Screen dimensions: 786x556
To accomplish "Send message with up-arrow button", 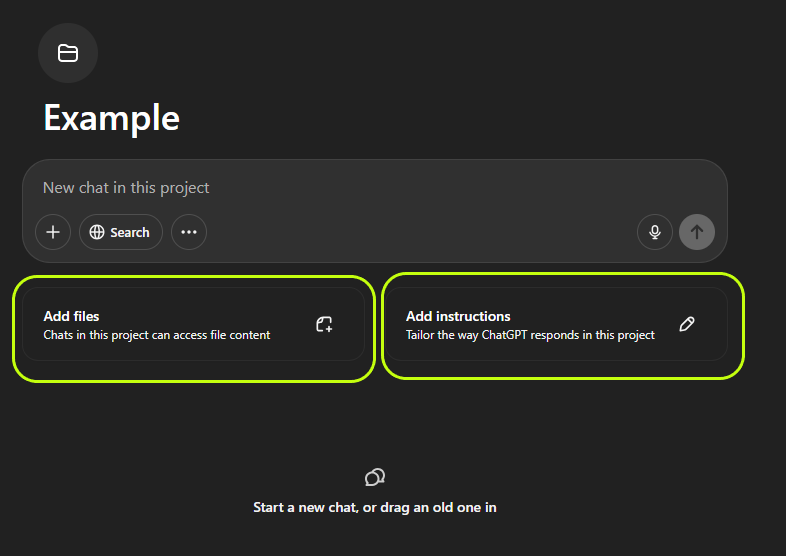I will click(x=697, y=232).
